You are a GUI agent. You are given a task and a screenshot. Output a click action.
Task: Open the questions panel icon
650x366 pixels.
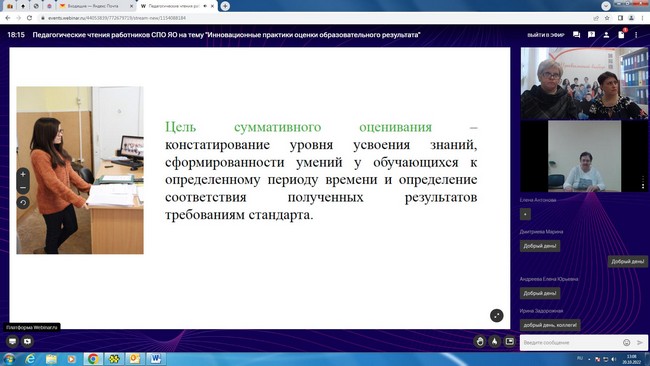[x=591, y=35]
